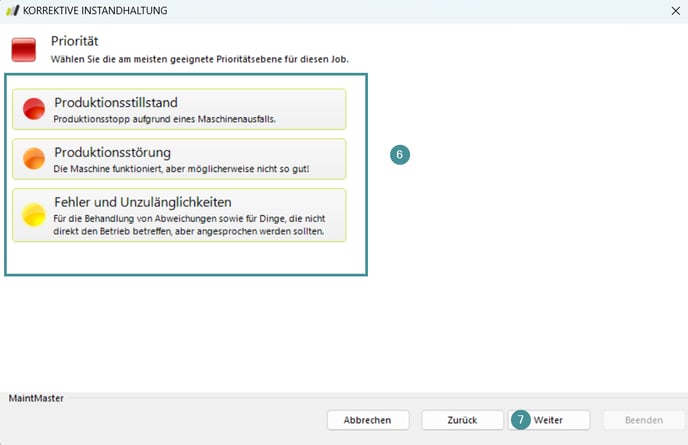Click the yellow circle Fehler icon

(x=34, y=215)
